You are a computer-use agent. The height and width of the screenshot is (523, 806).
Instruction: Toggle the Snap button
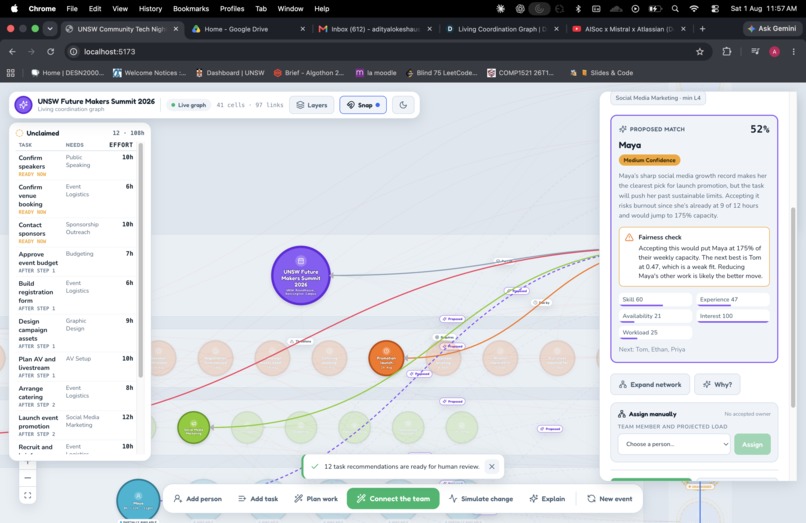(363, 105)
